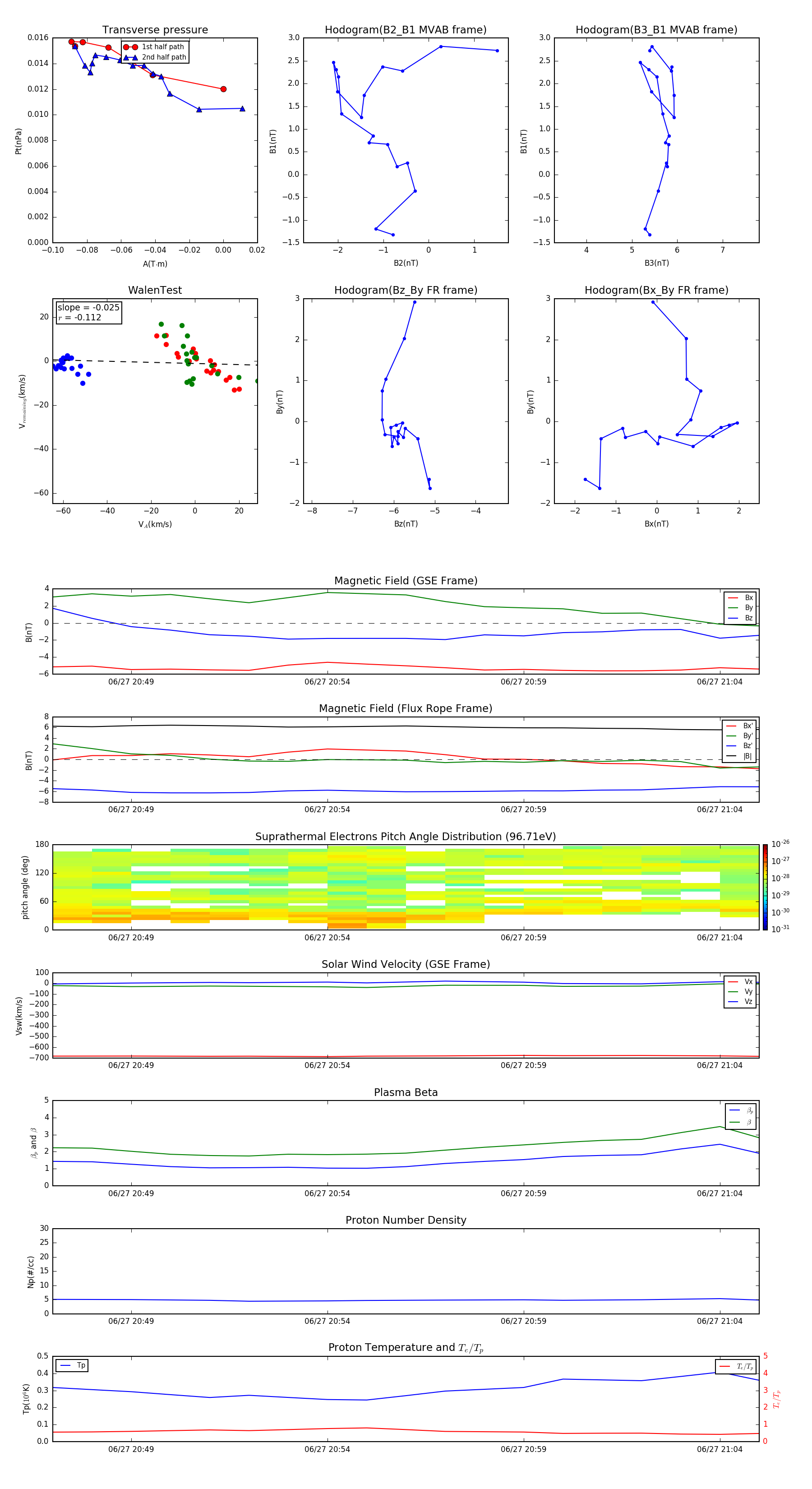Click the 'Vsw(km/s)' axis label

coord(18,1016)
